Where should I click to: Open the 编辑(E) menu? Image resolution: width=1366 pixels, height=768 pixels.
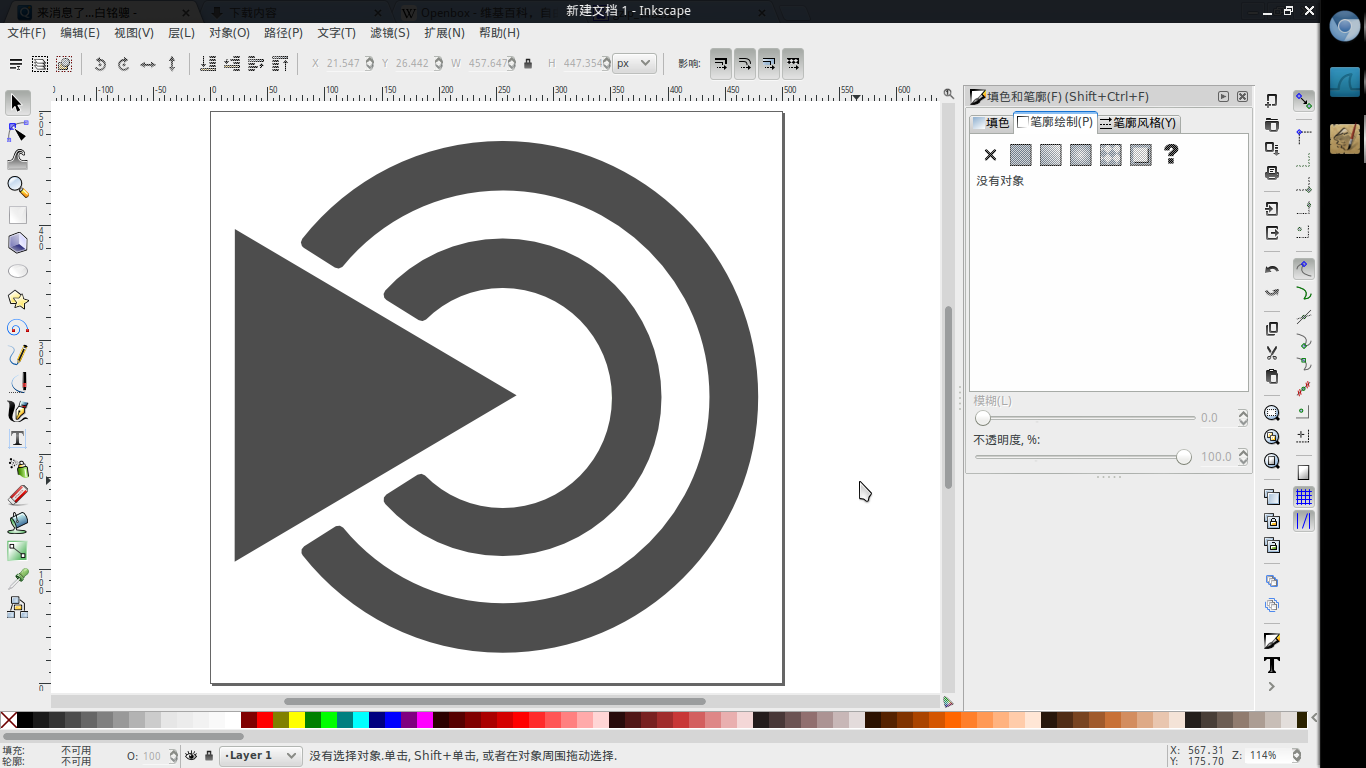point(80,33)
